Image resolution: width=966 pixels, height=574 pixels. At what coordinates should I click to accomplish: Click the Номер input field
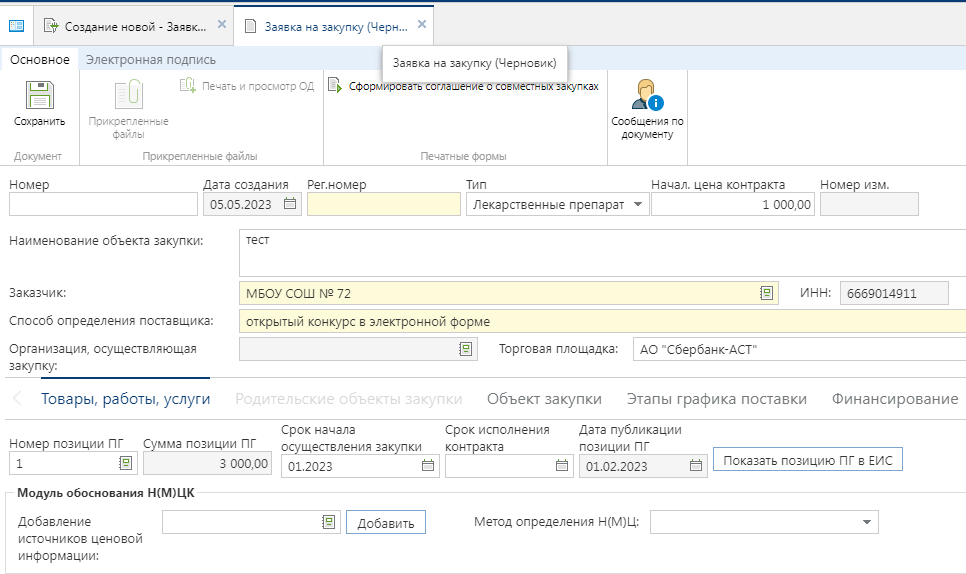point(104,204)
